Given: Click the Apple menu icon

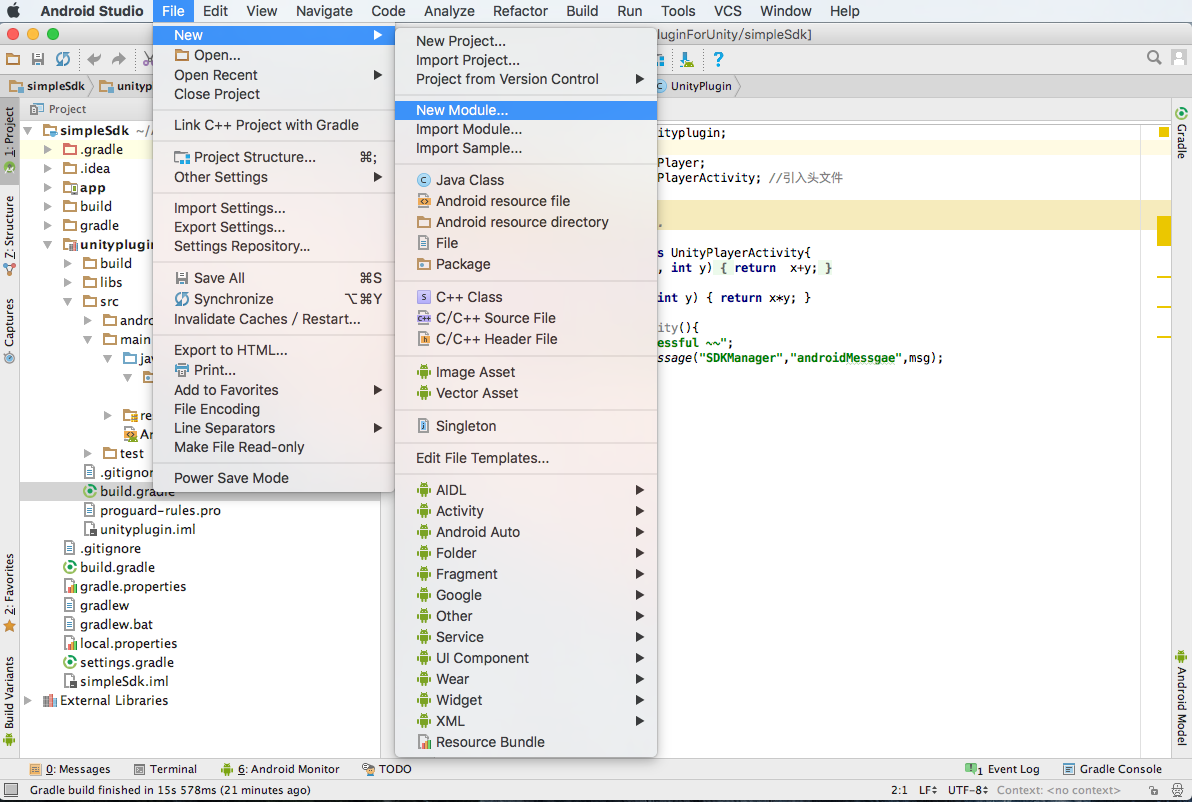Looking at the screenshot, I should [14, 11].
